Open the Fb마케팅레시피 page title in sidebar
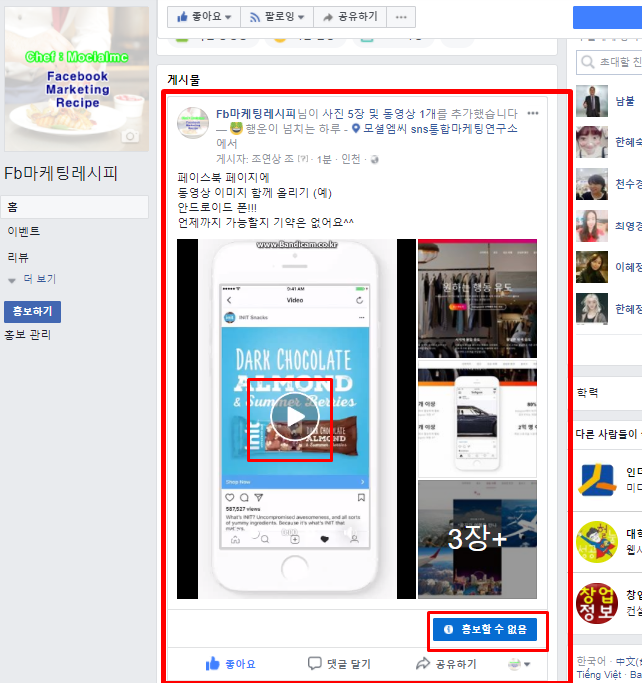This screenshot has height=683, width=642. (x=61, y=173)
